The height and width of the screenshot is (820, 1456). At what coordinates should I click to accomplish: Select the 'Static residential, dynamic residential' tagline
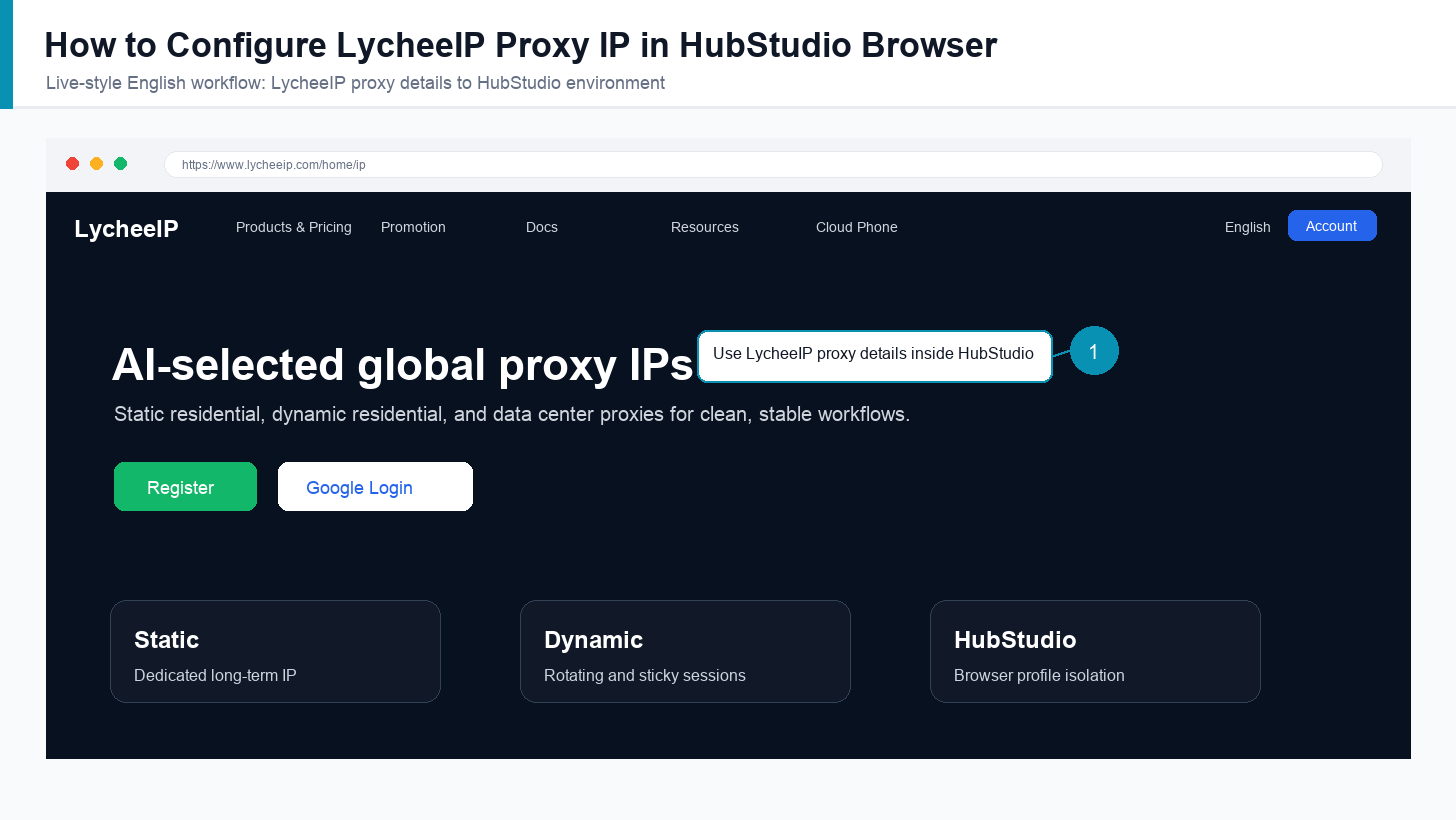pyautogui.click(x=512, y=414)
